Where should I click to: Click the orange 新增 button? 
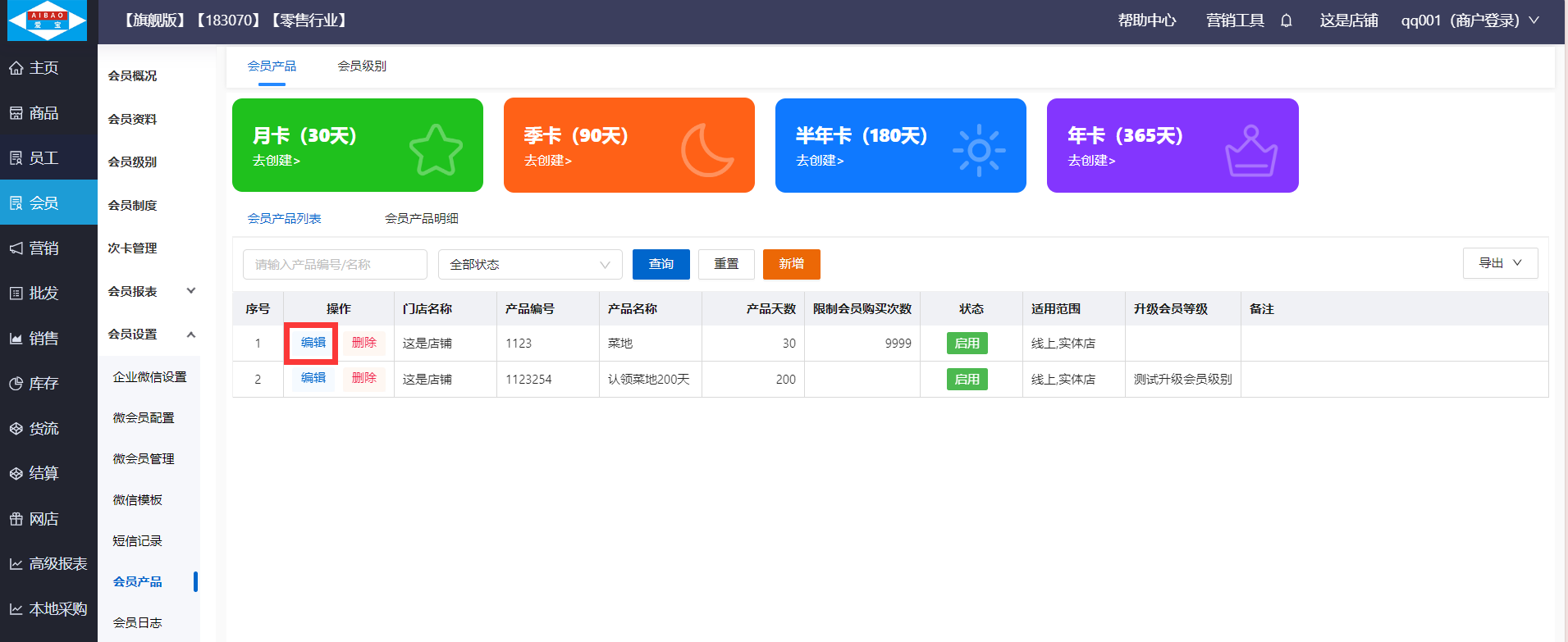pyautogui.click(x=791, y=264)
